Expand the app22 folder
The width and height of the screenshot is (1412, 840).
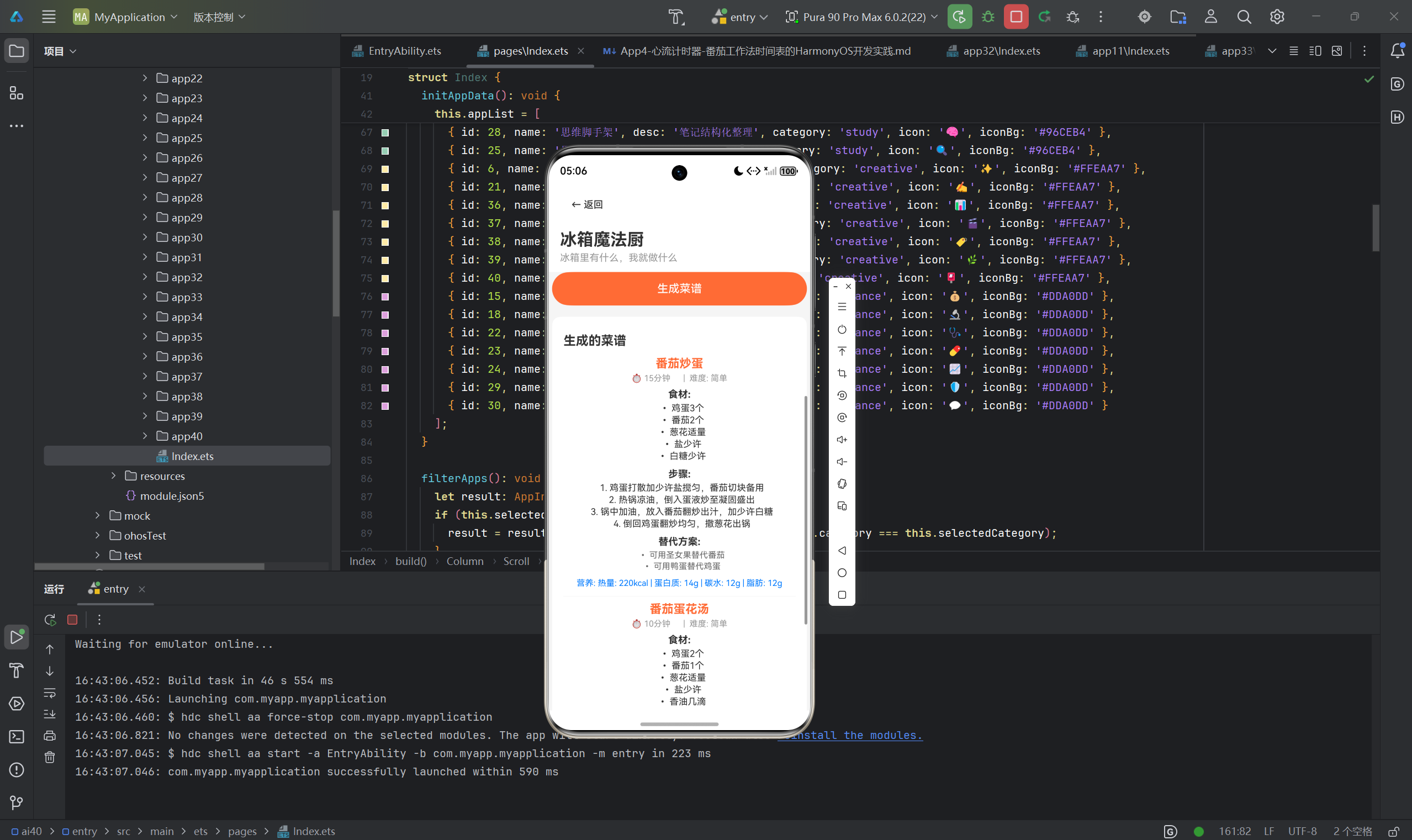pos(145,78)
